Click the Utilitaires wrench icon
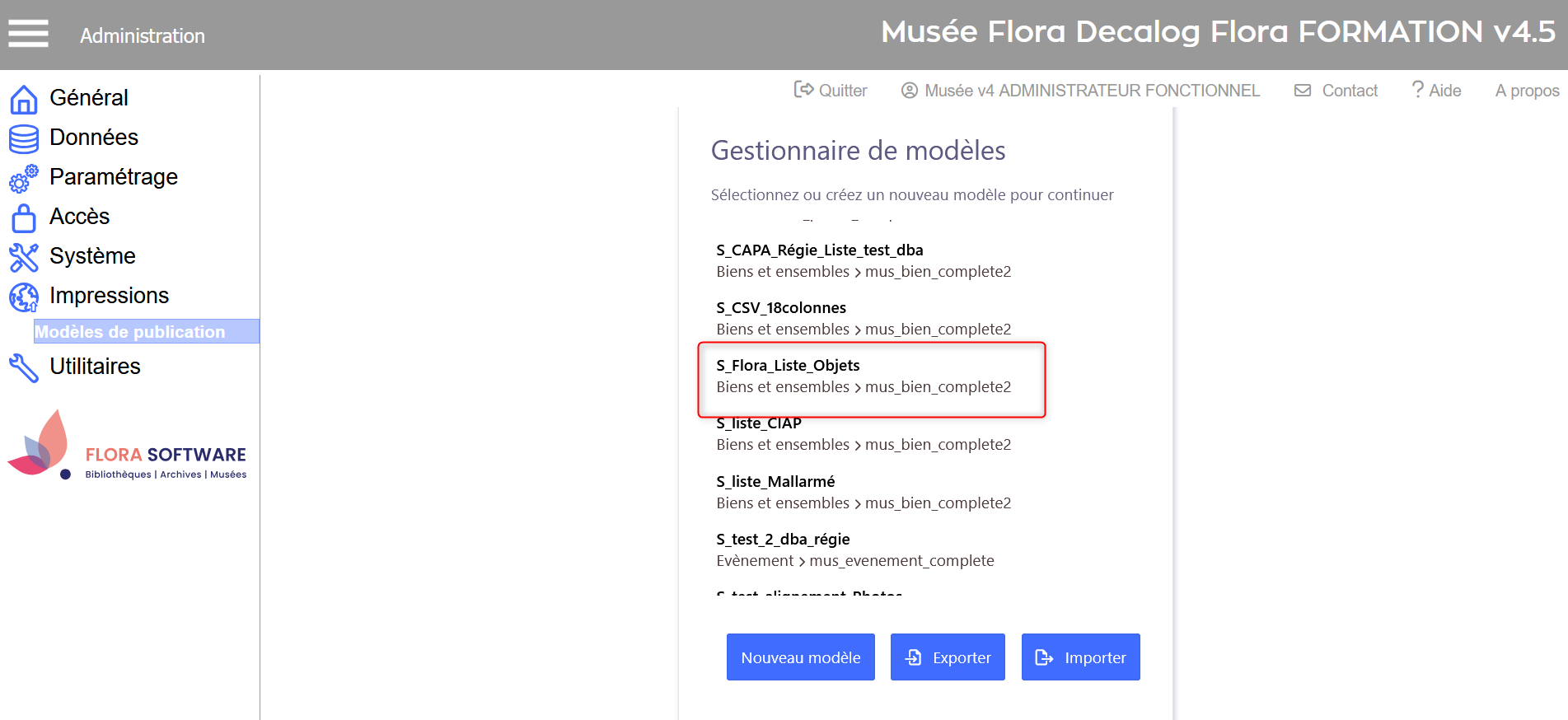Image resolution: width=1568 pixels, height=720 pixels. [24, 367]
